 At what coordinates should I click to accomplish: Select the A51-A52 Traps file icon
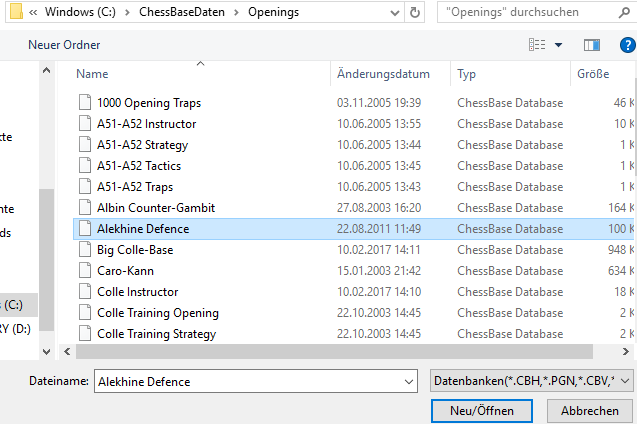coord(85,187)
